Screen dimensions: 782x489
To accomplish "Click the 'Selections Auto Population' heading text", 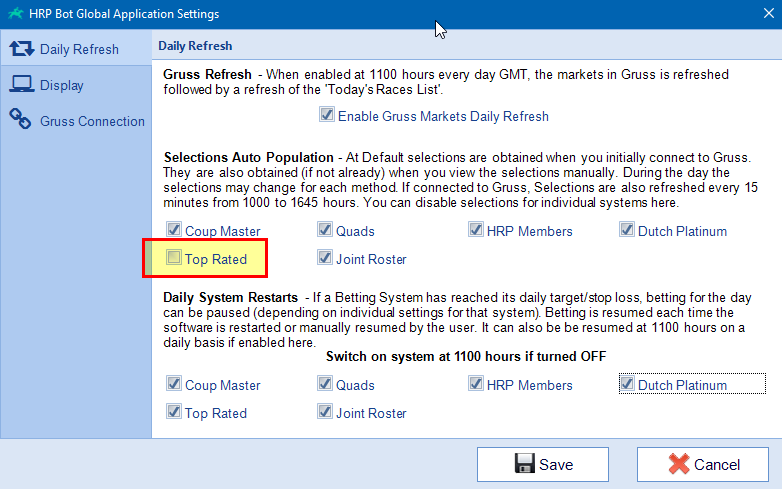I will click(x=248, y=158).
